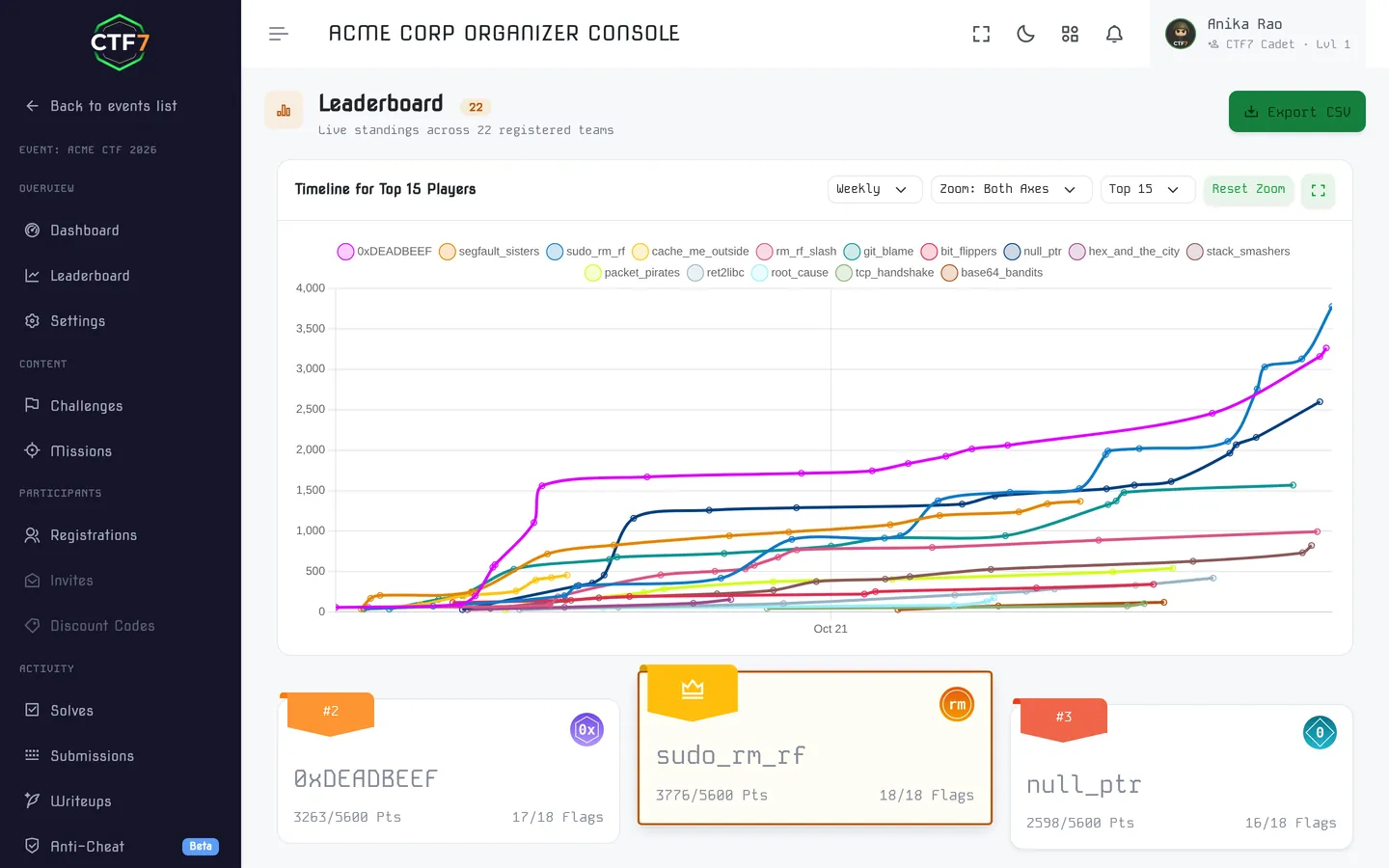Click the Reset Zoom button
Image resolution: width=1389 pixels, height=868 pixels.
1248,189
